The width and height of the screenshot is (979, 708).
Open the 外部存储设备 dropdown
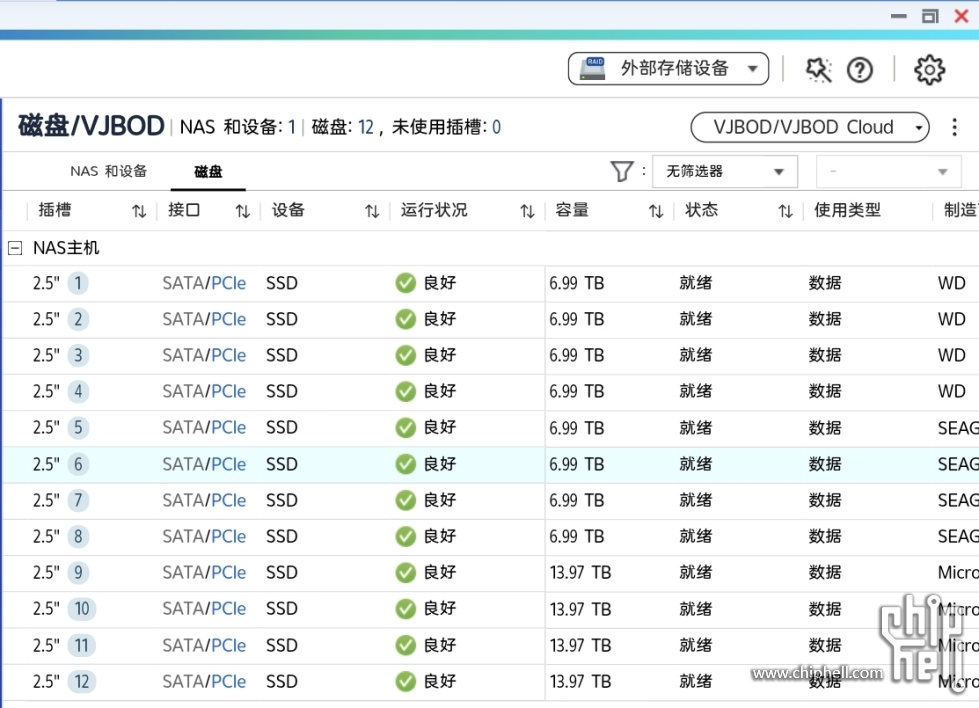point(668,69)
